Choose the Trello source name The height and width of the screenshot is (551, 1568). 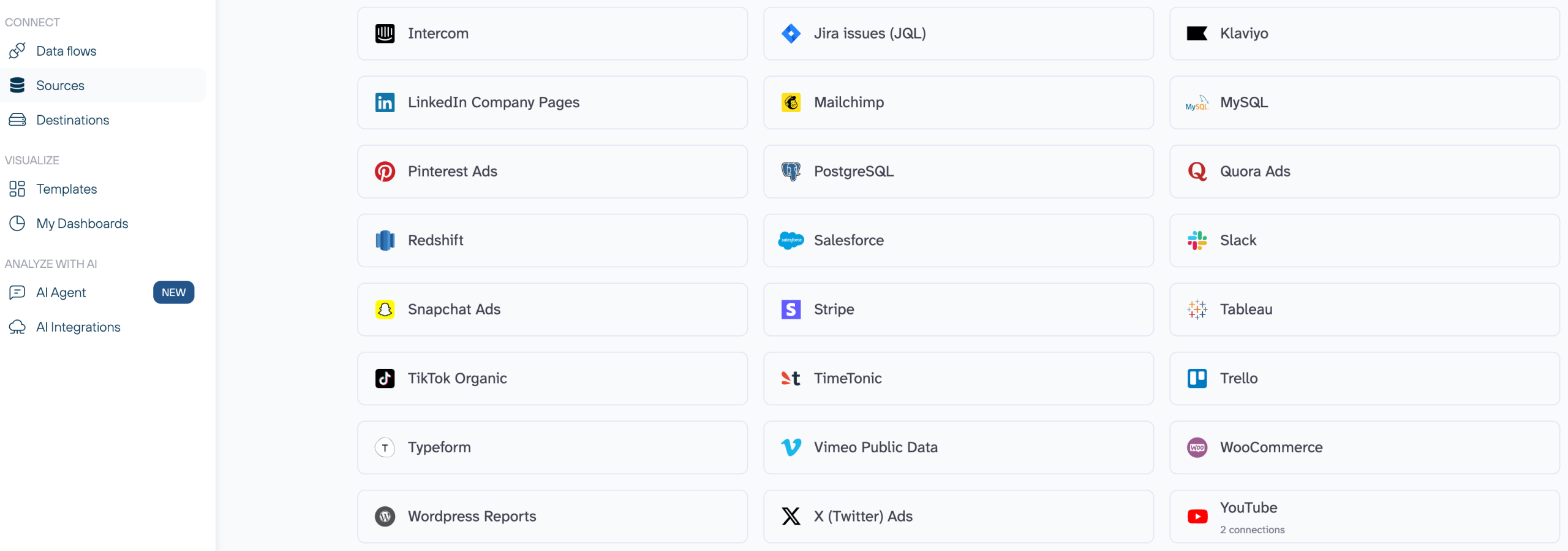pos(1238,378)
